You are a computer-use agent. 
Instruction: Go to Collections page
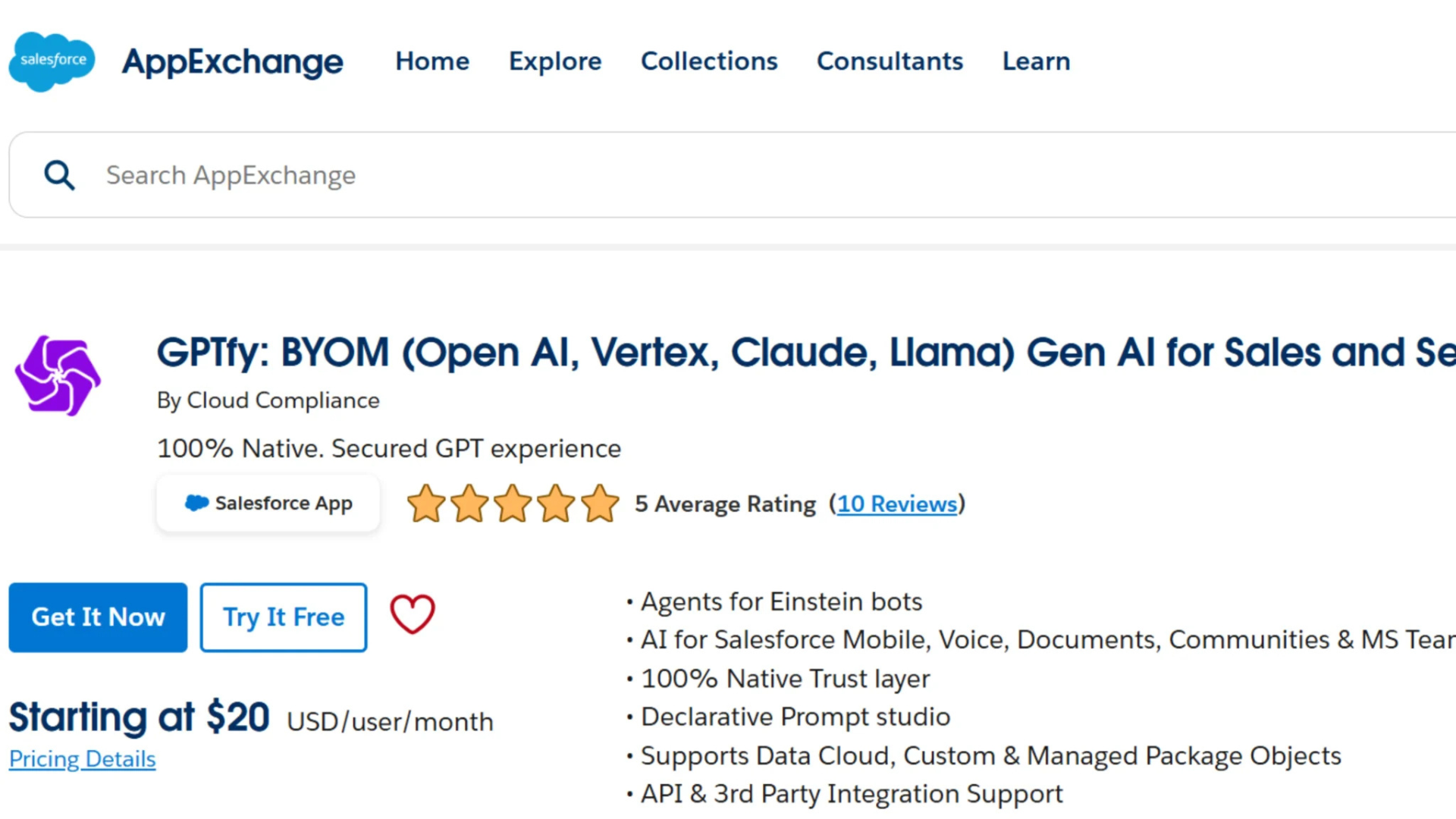[709, 61]
